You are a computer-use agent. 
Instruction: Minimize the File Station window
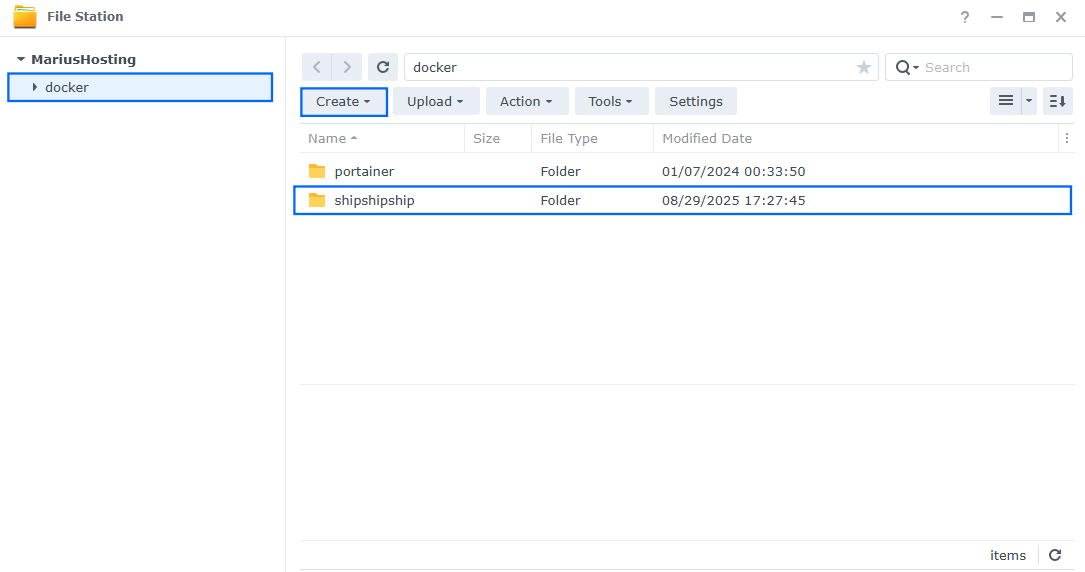(996, 17)
